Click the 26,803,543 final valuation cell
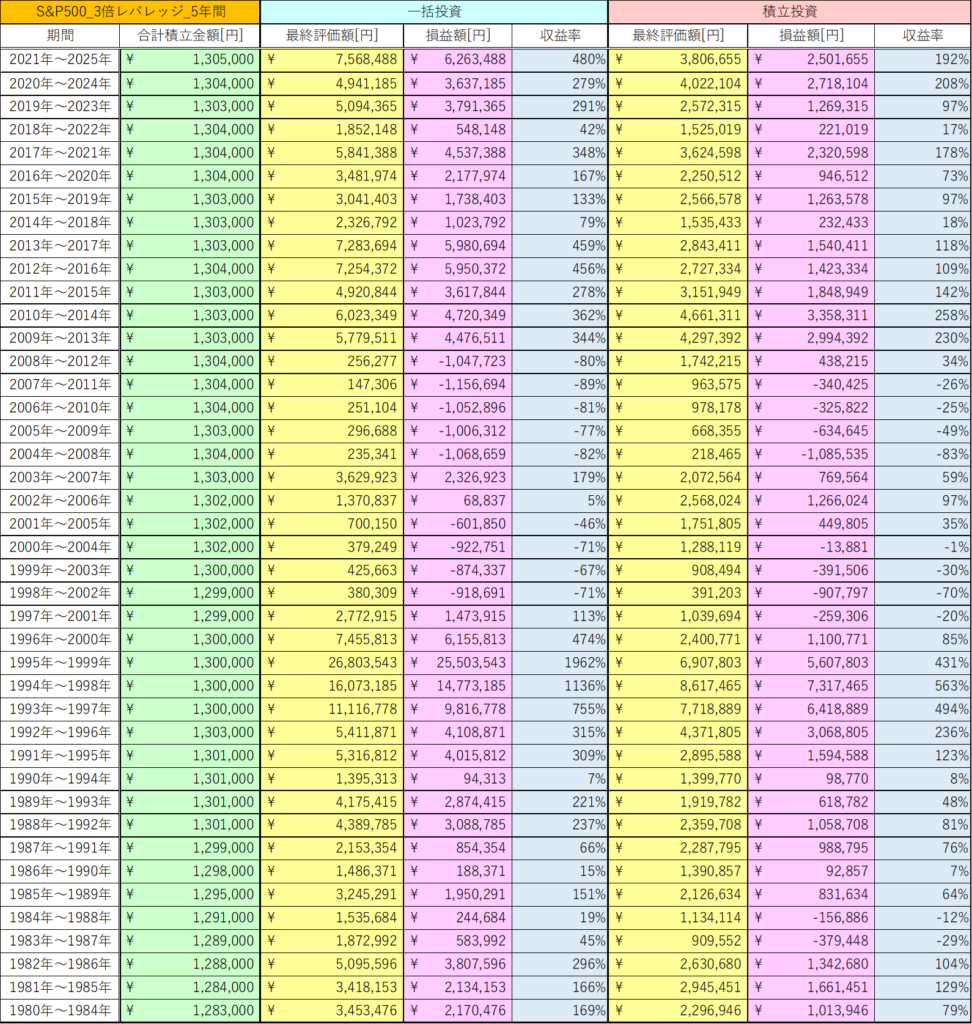 332,663
